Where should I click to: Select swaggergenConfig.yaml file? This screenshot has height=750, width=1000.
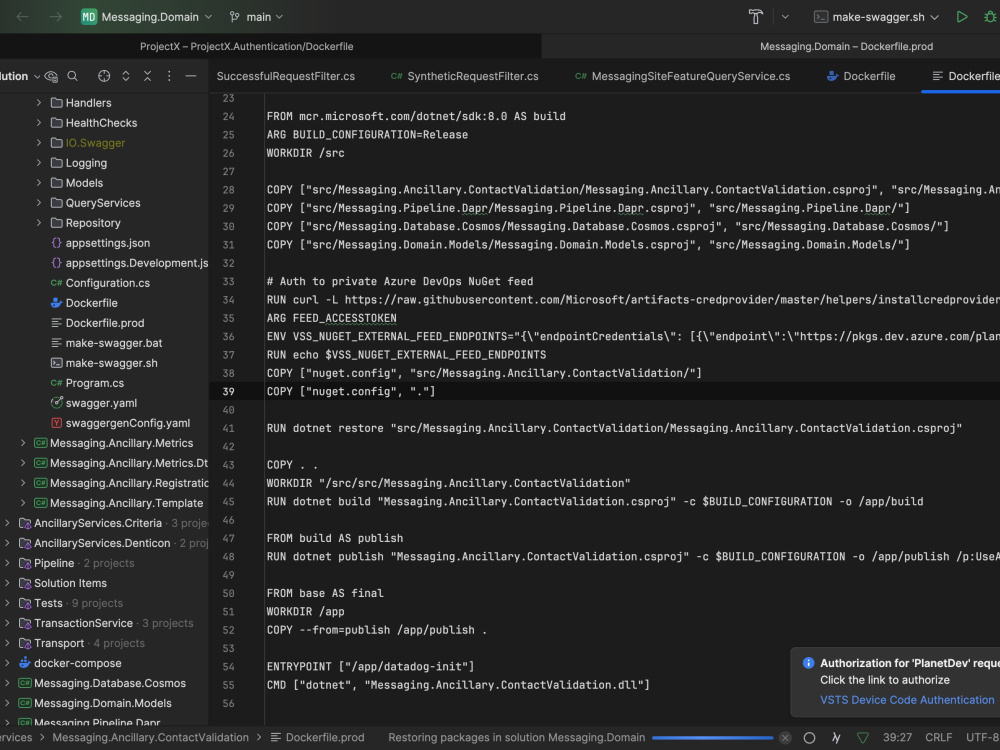coord(121,423)
